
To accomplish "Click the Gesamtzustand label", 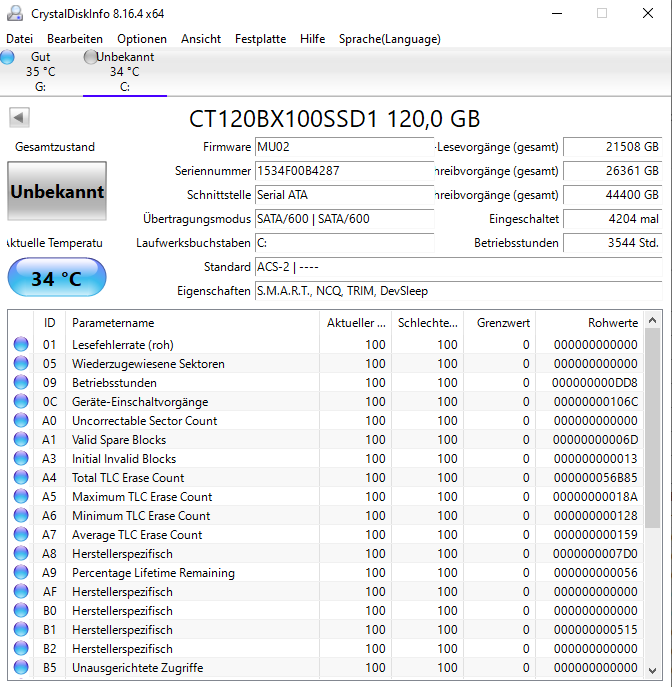I will click(55, 147).
